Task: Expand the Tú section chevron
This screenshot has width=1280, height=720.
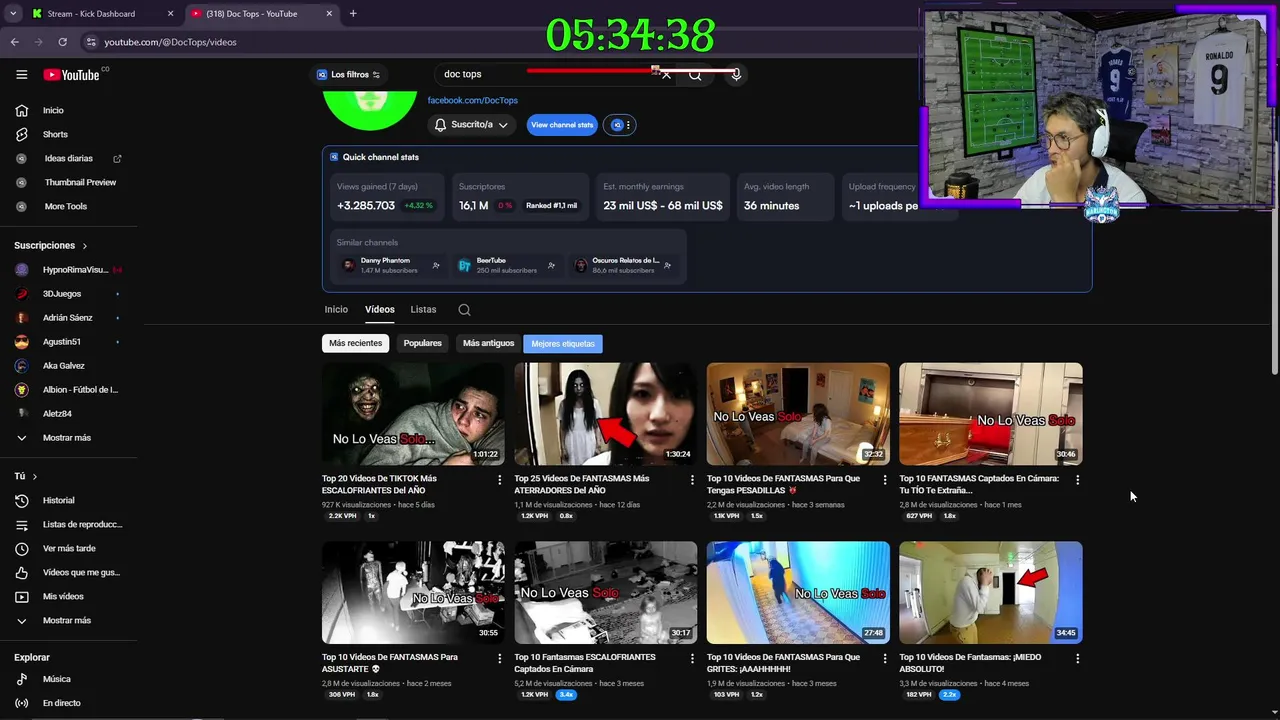Action: click(x=35, y=477)
